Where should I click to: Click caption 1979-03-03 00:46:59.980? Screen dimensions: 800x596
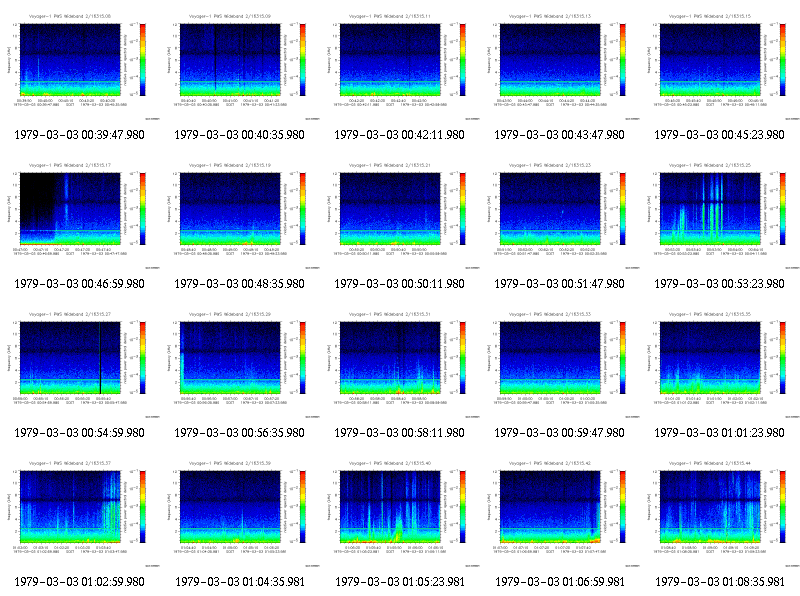tap(80, 284)
